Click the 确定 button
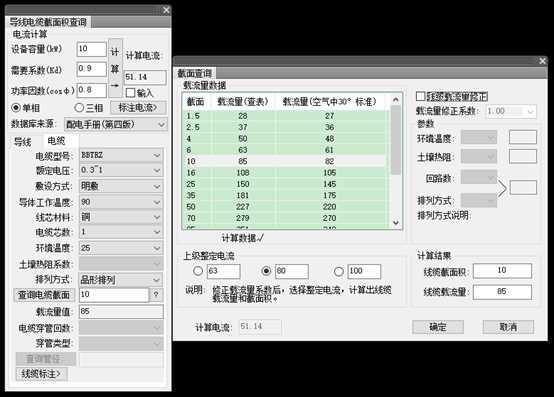Screen dimensions: 554x397 (438, 327)
